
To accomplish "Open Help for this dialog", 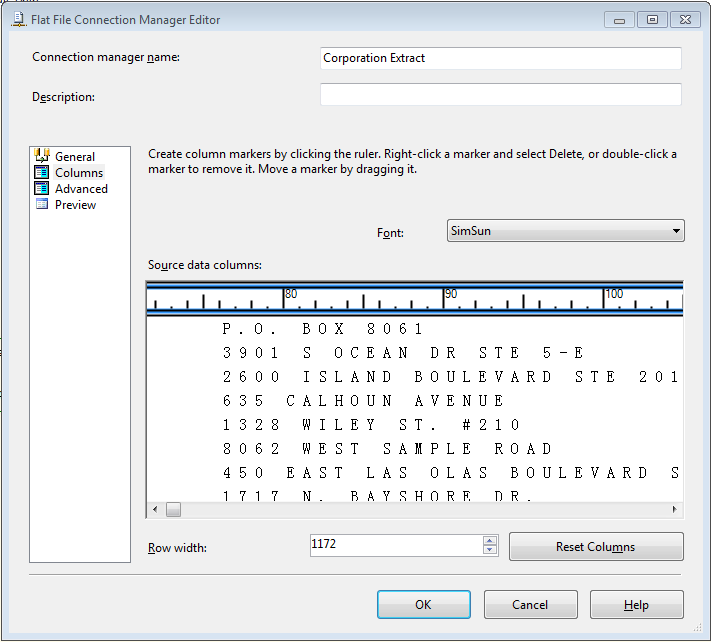I will coord(636,604).
